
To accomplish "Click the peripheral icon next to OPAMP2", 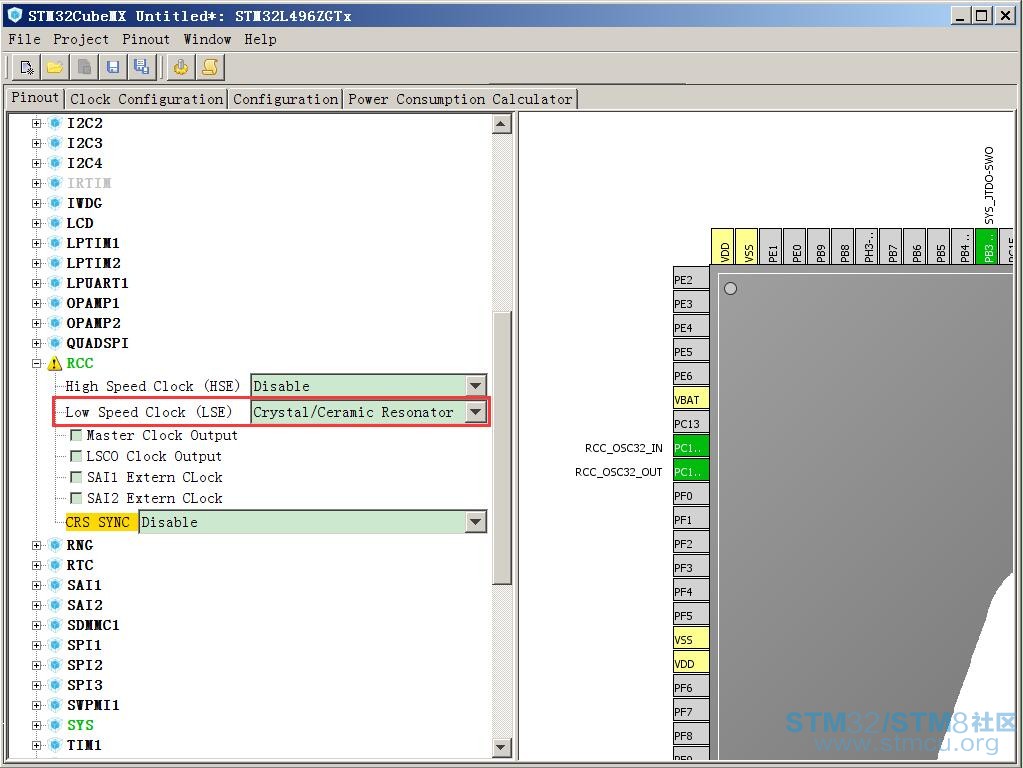I will [55, 323].
